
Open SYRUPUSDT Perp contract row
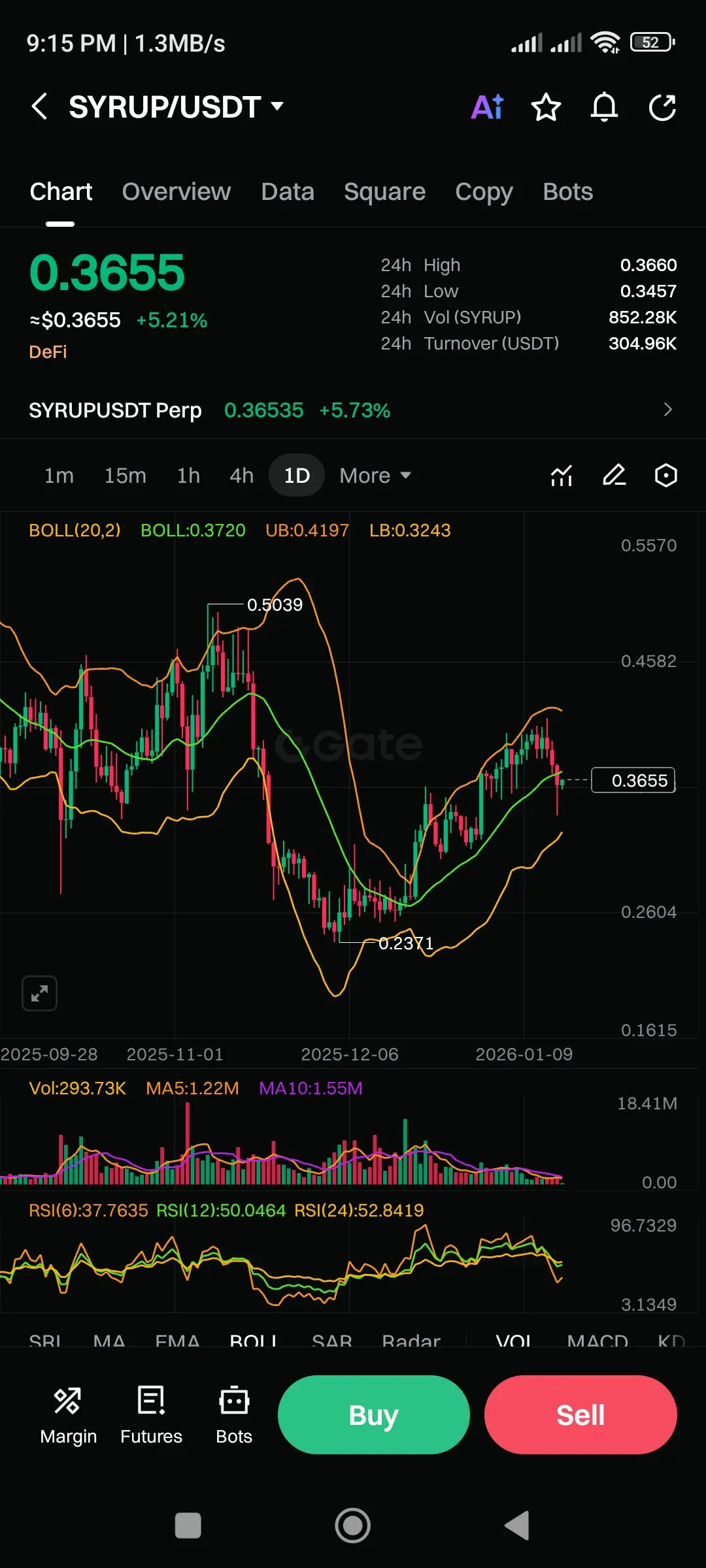[353, 410]
